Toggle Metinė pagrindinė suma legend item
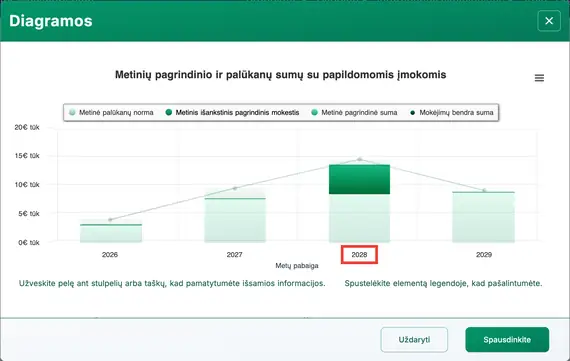 pyautogui.click(x=354, y=112)
